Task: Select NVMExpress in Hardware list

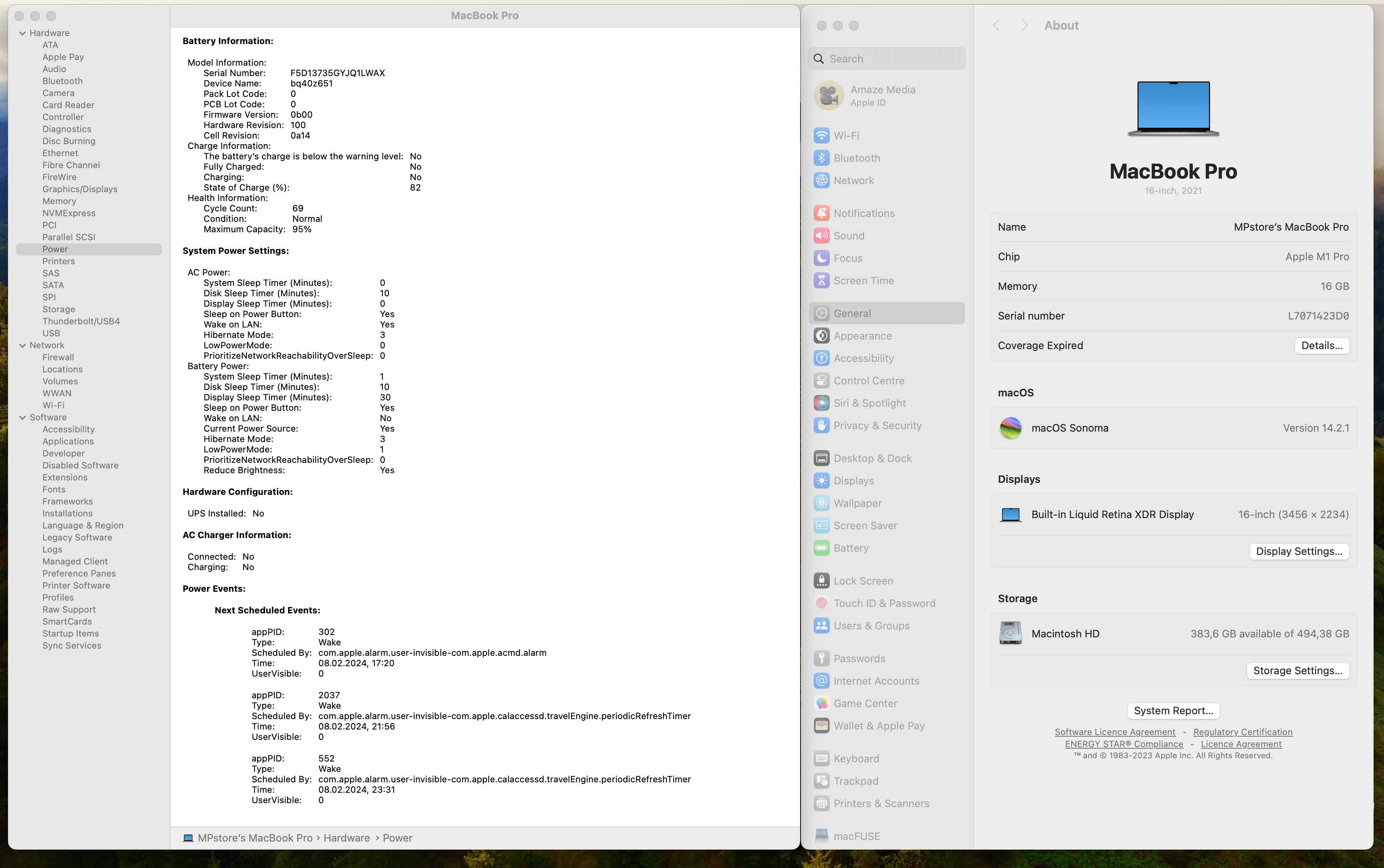Action: pyautogui.click(x=69, y=213)
